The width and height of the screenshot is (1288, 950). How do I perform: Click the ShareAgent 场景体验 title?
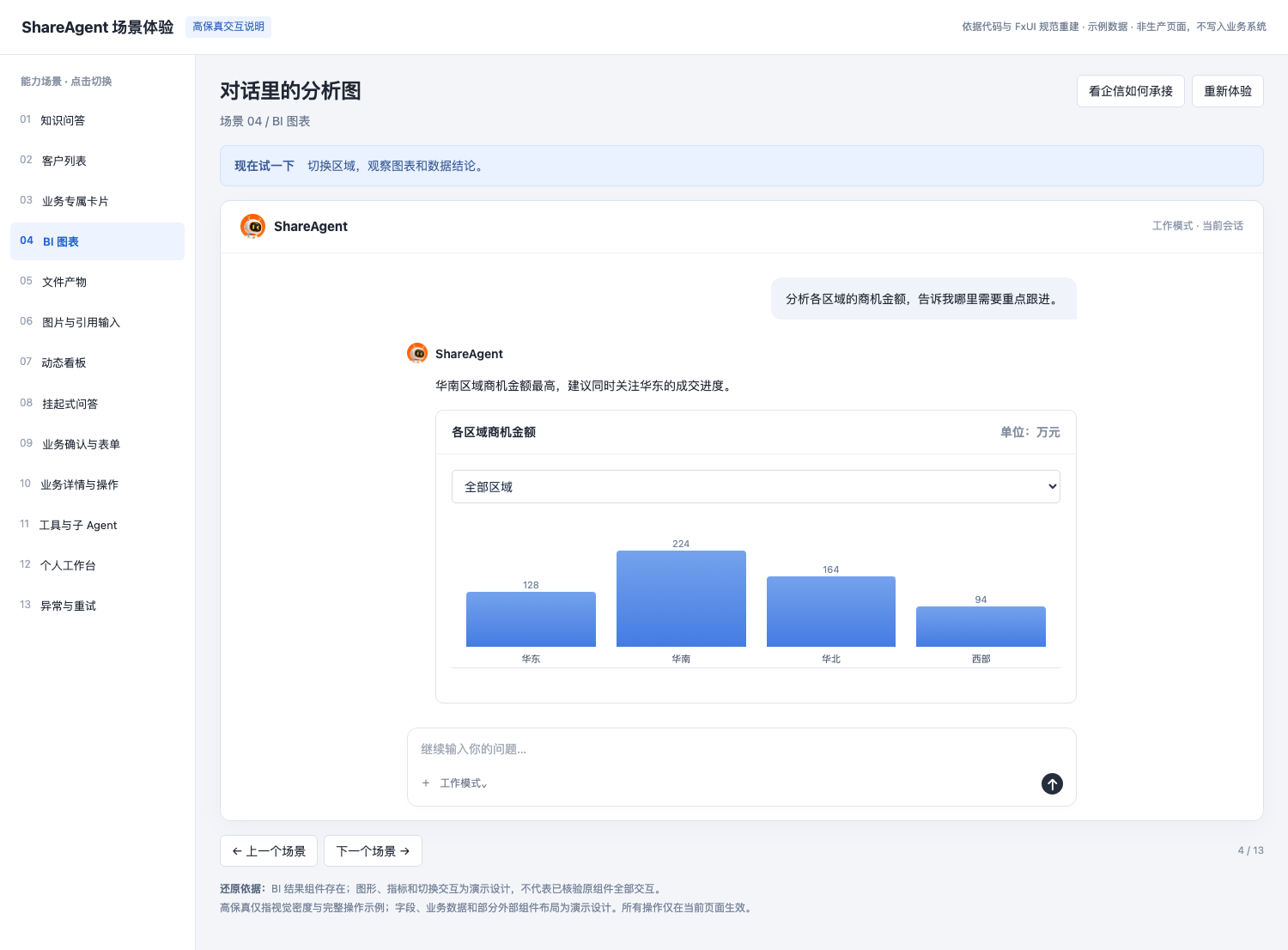point(98,27)
